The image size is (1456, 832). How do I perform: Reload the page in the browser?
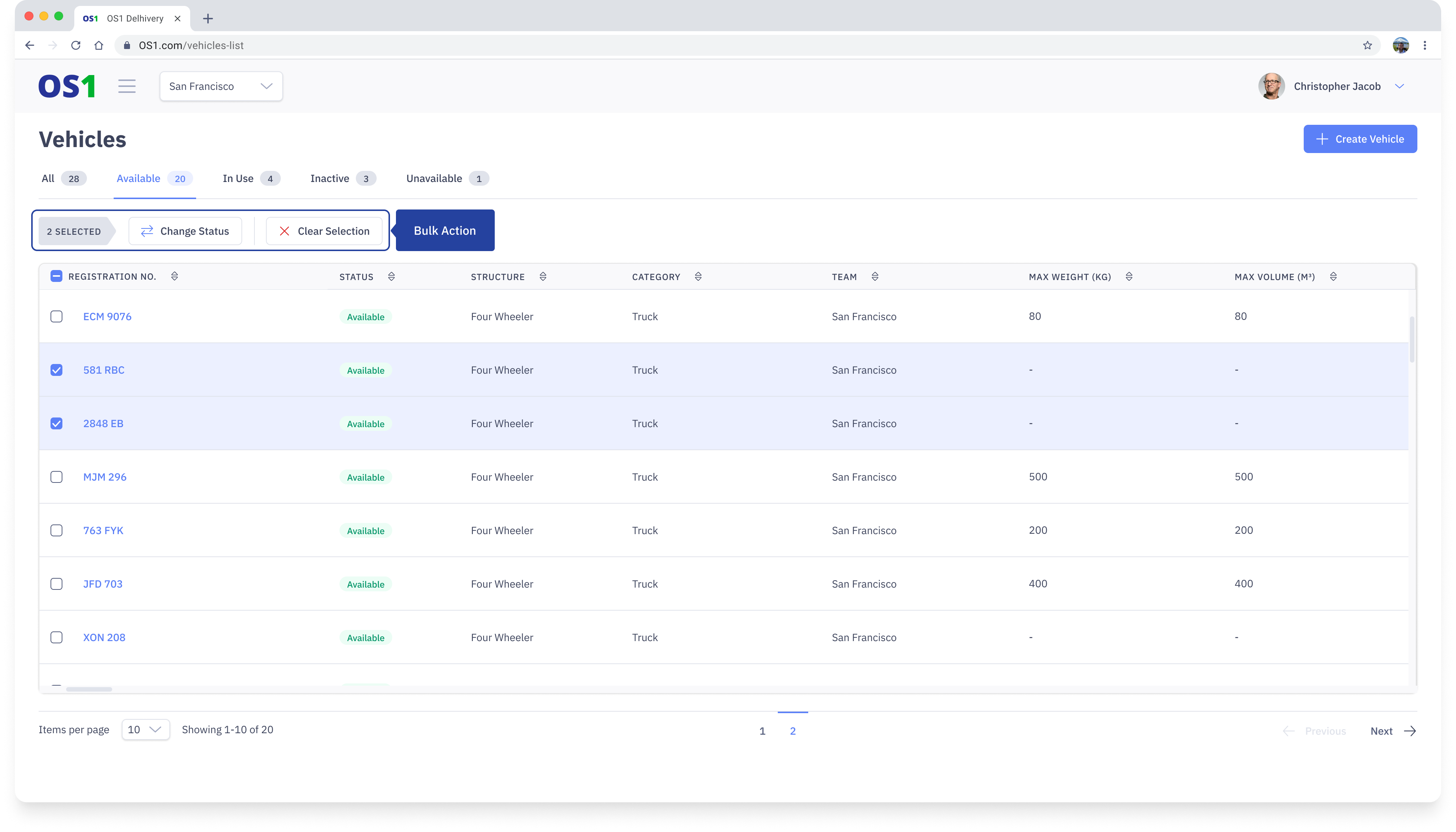(75, 45)
